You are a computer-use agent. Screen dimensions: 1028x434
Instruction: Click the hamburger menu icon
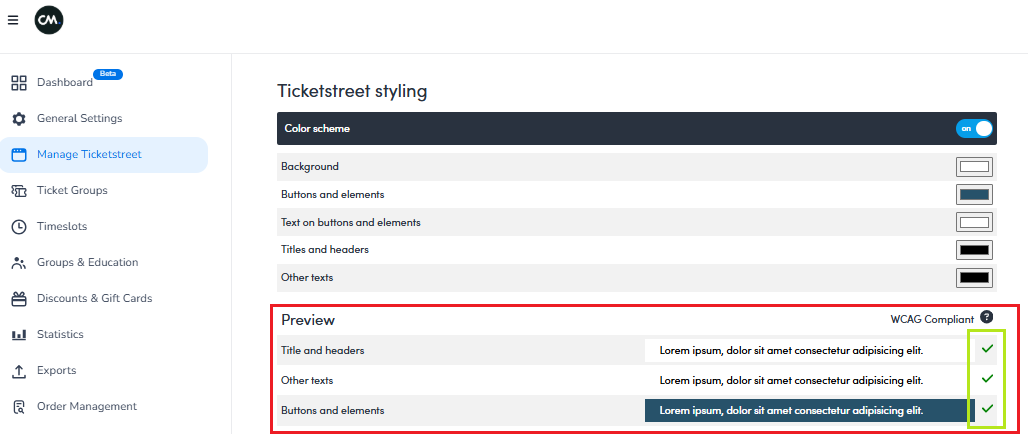pos(13,20)
